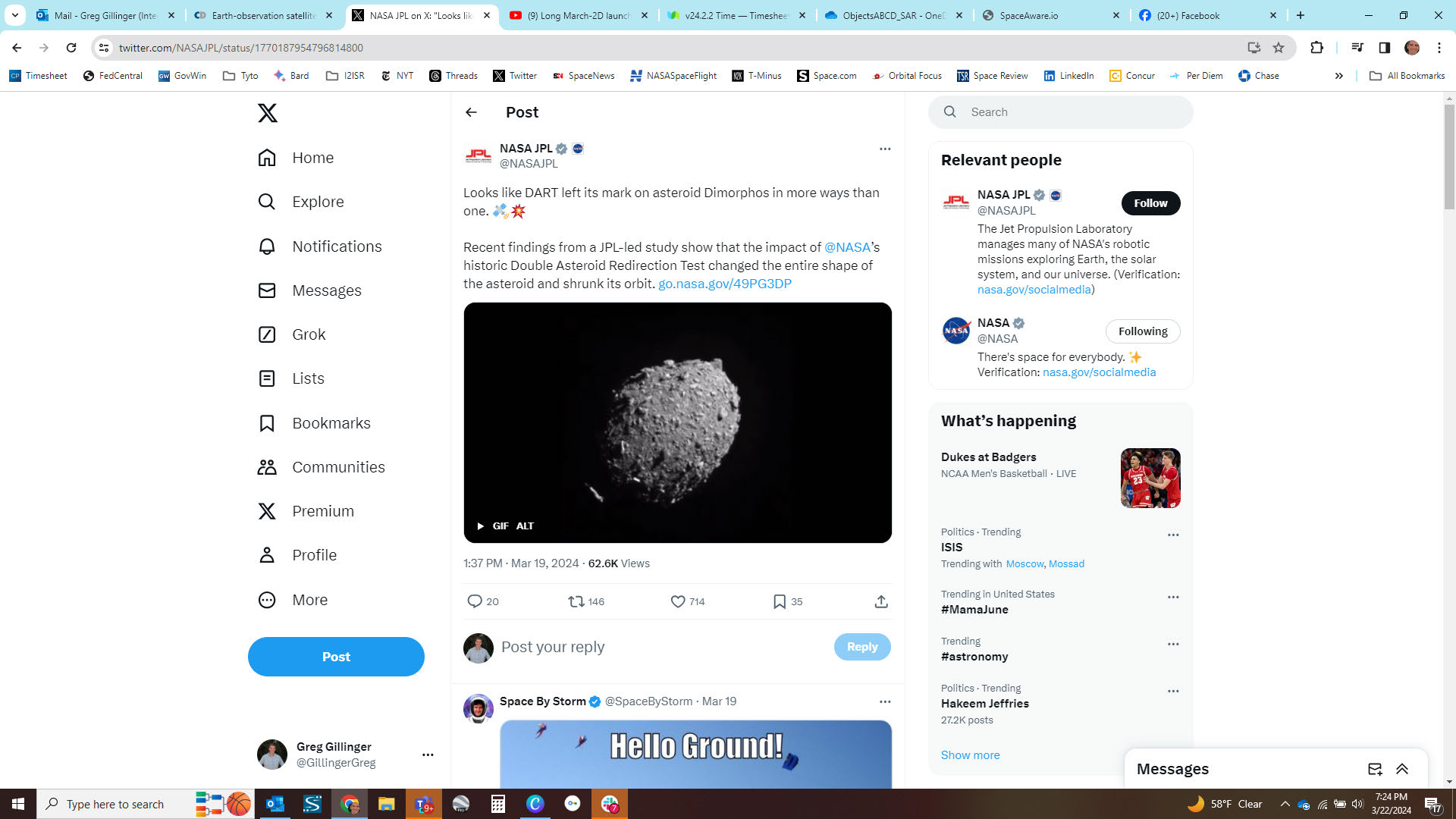Open File Explorer from taskbar
Image resolution: width=1456 pixels, height=819 pixels.
(x=386, y=804)
